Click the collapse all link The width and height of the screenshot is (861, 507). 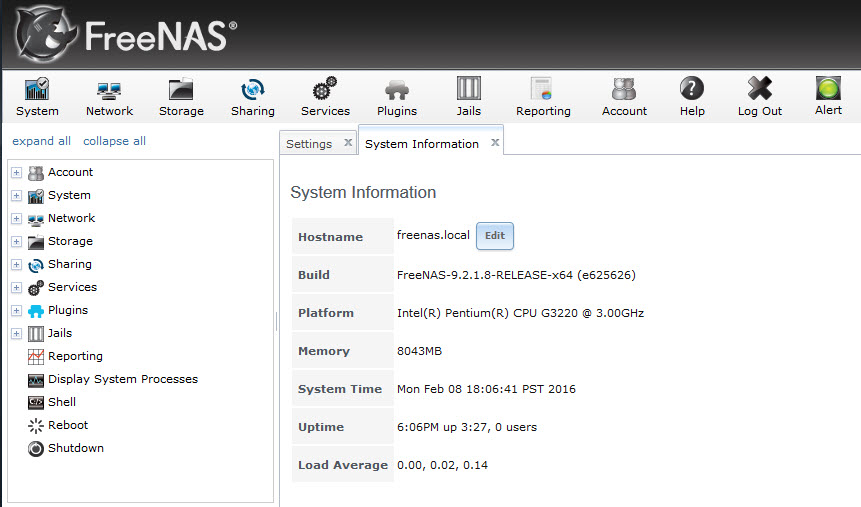tap(114, 141)
